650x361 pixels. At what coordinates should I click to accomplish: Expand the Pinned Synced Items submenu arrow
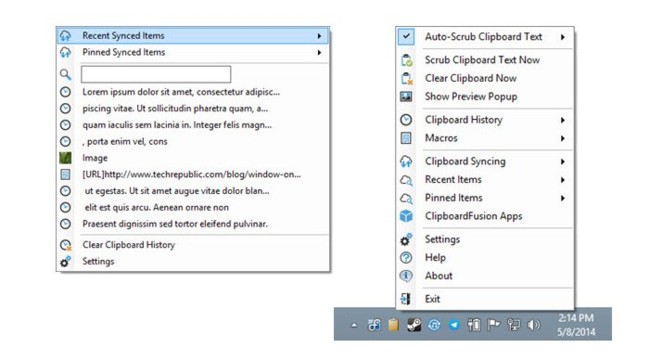[319, 53]
